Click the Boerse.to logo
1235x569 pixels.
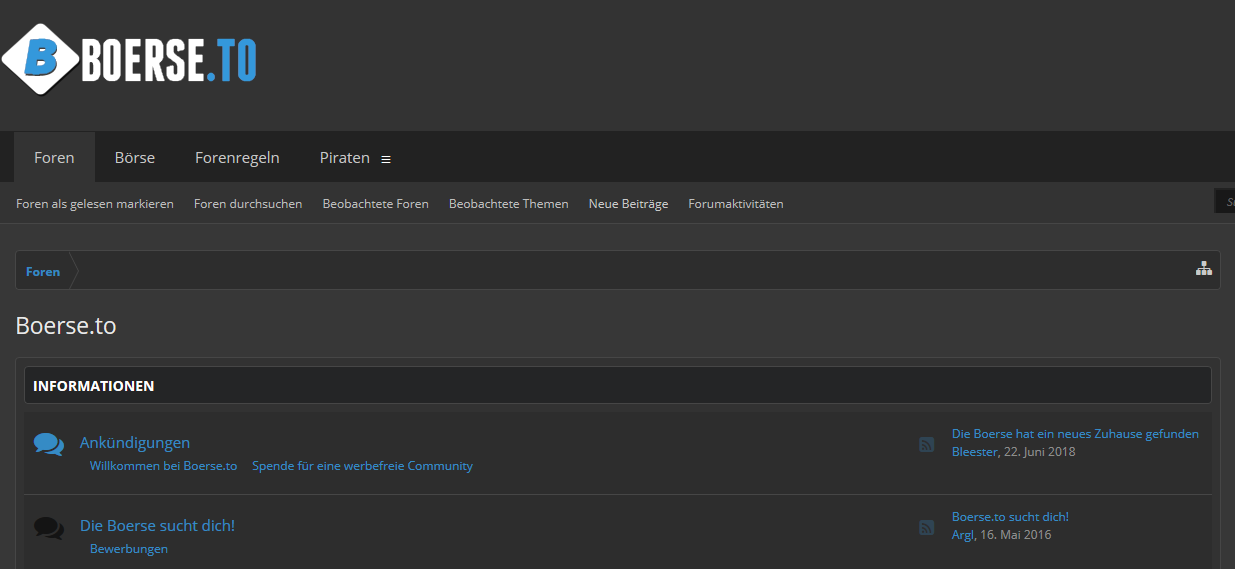tap(129, 60)
